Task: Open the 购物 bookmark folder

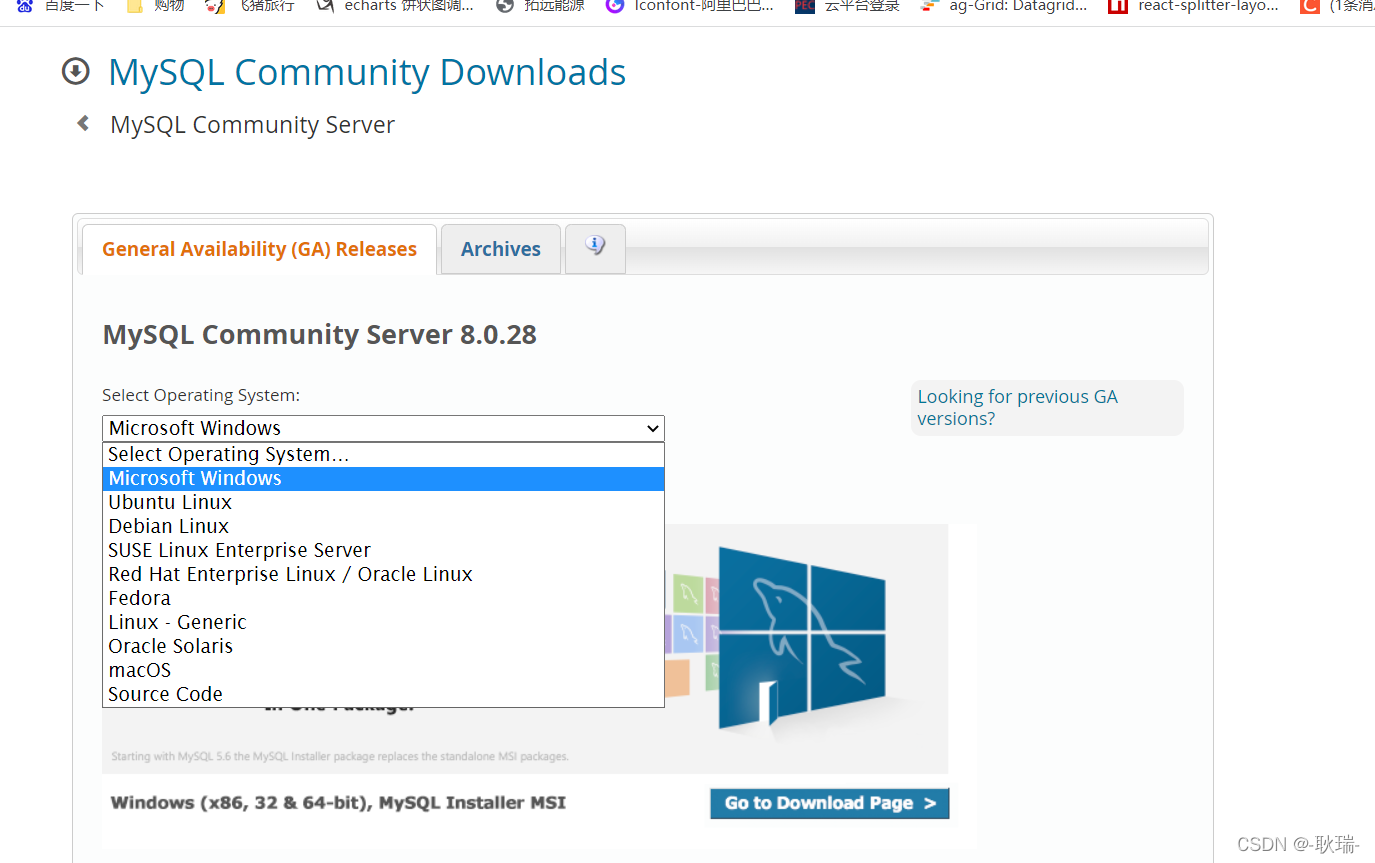Action: point(156,6)
